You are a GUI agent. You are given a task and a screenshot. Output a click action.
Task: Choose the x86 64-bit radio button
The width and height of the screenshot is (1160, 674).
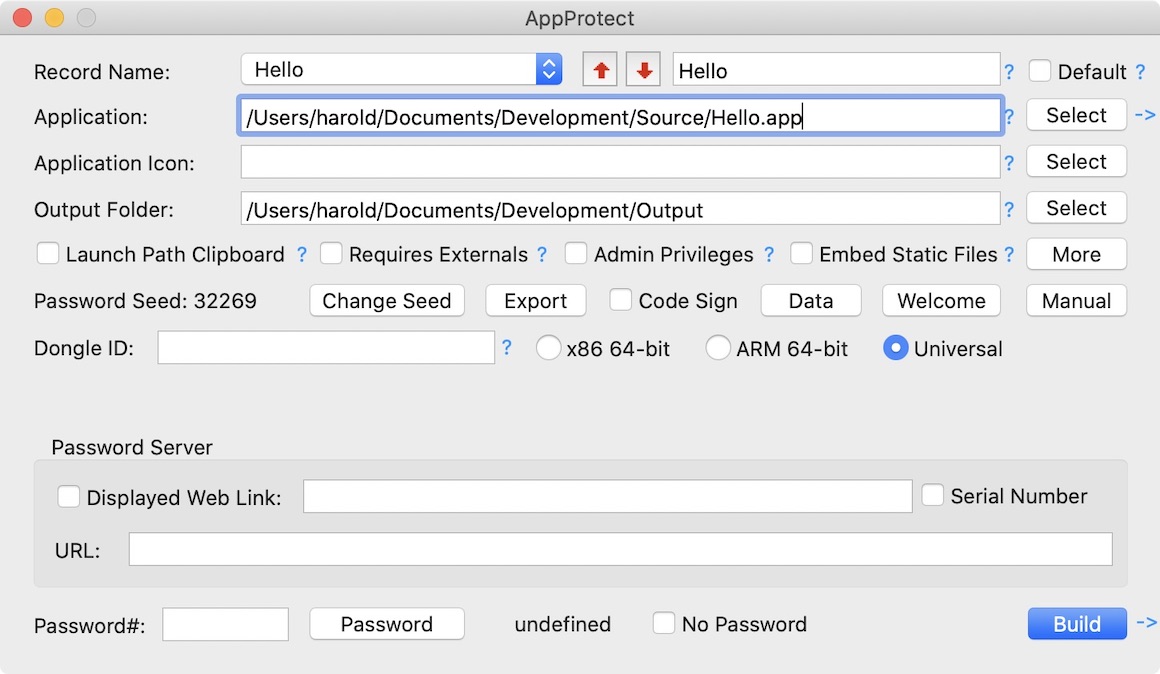[549, 348]
